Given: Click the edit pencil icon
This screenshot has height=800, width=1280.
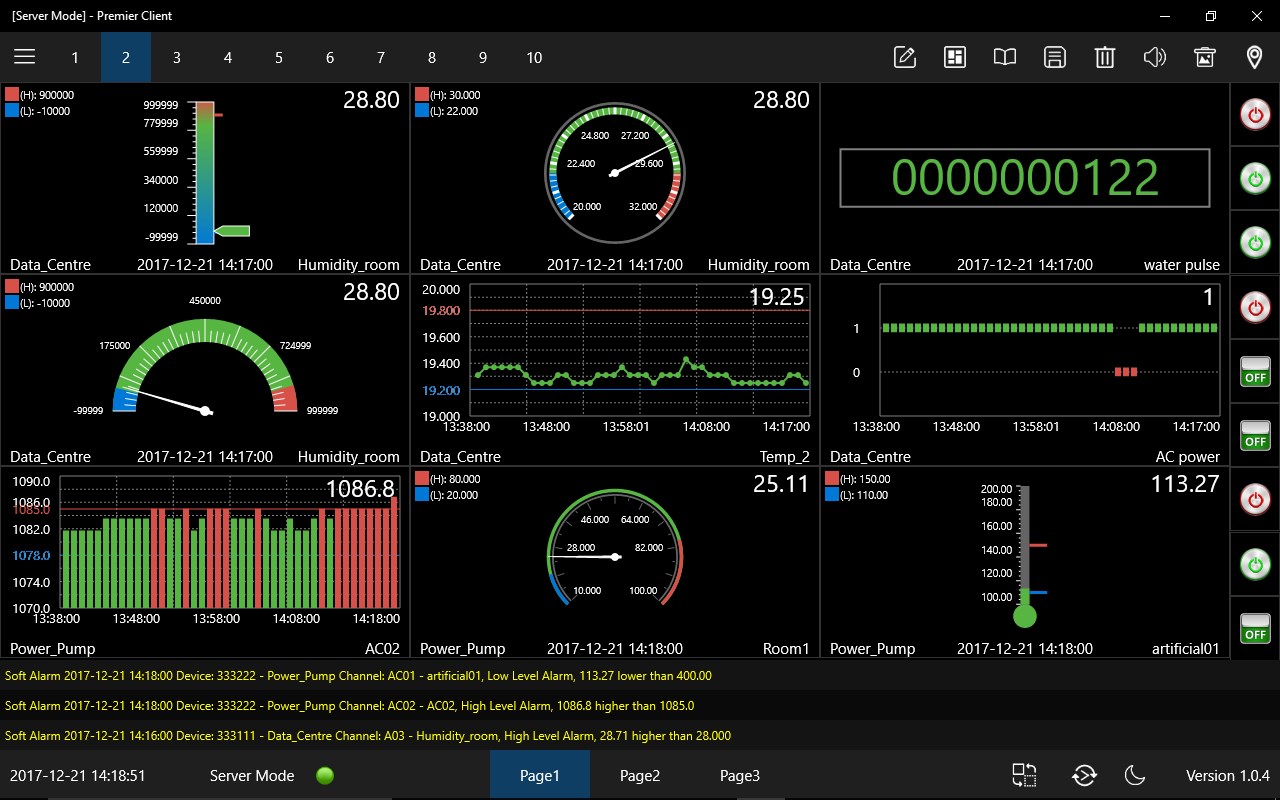Looking at the screenshot, I should [905, 57].
